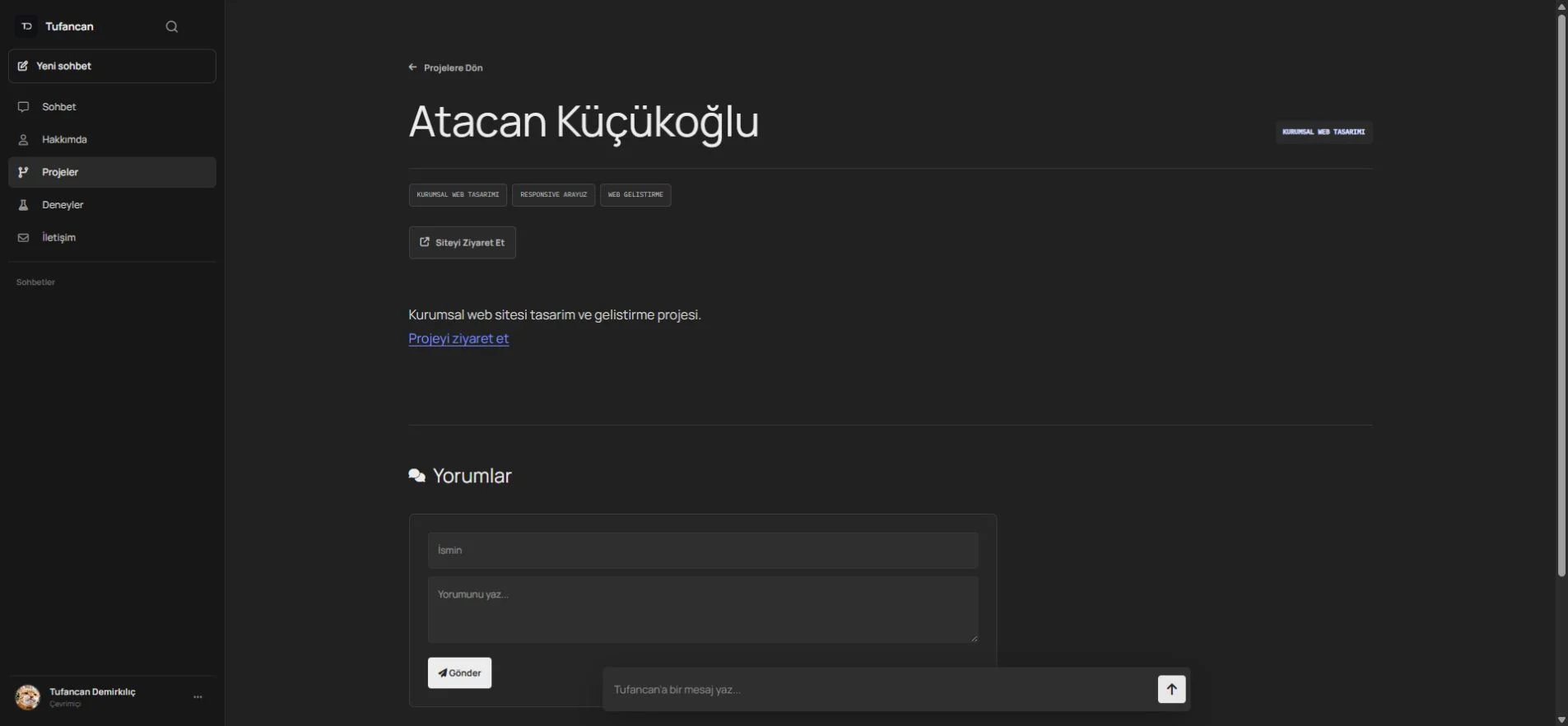This screenshot has height=726, width=1568.
Task: Select the RESPONSIVE ARAYUZ tag
Action: [x=553, y=195]
